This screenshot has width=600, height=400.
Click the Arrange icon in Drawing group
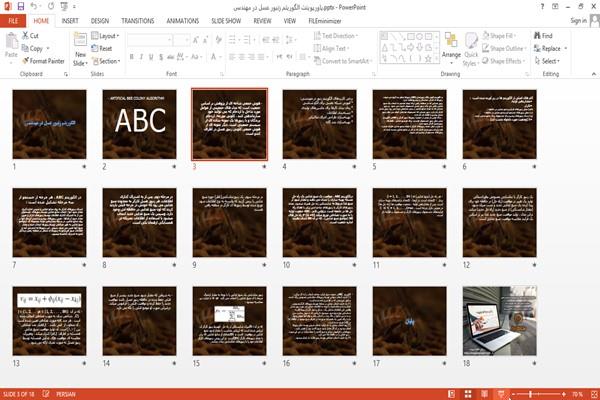(x=451, y=40)
